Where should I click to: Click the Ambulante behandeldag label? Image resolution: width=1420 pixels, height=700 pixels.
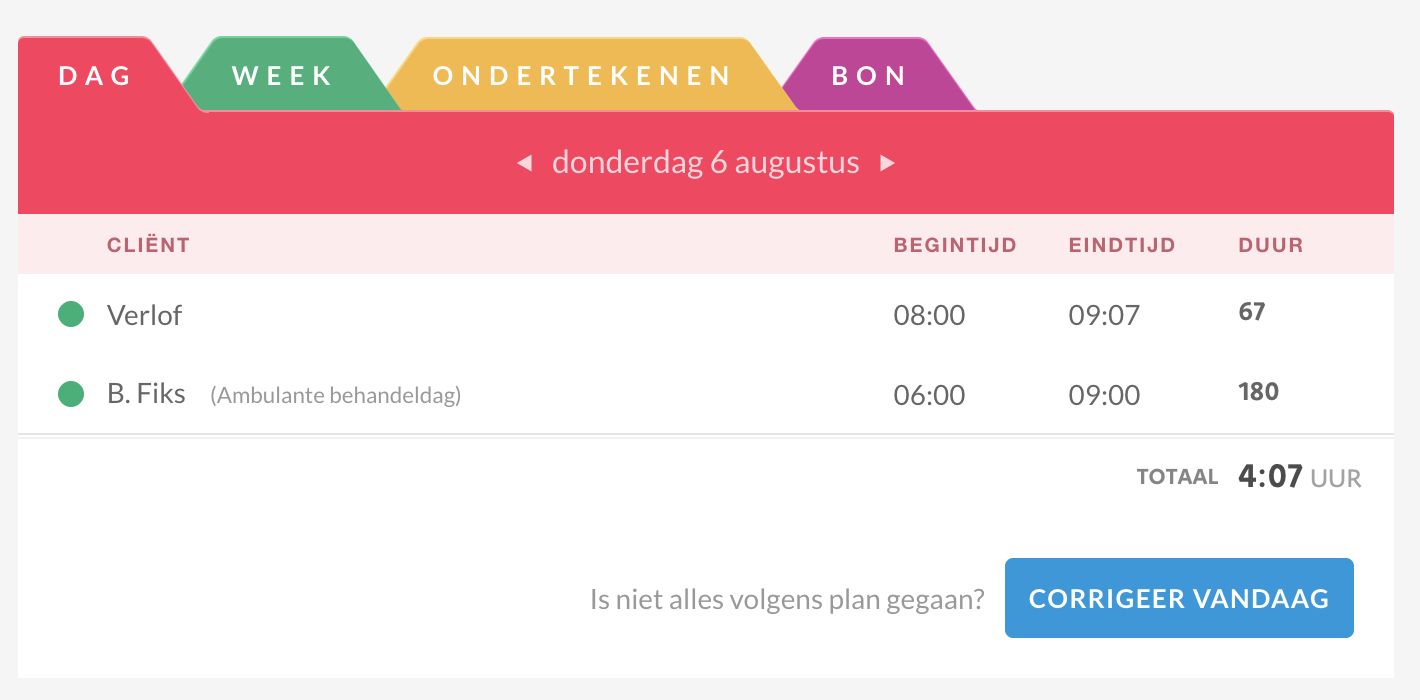click(x=335, y=396)
